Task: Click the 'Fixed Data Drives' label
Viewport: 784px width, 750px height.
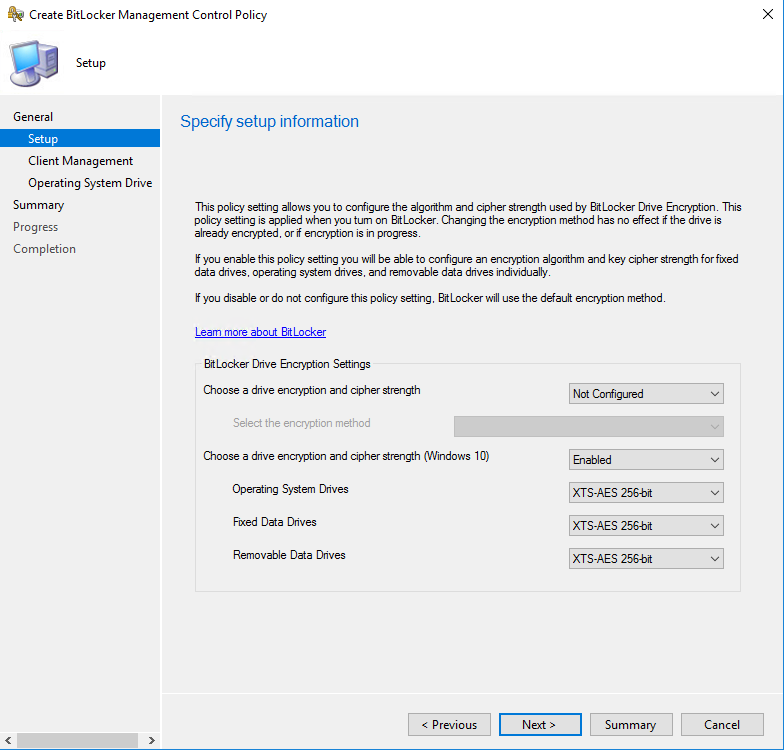Action: (274, 522)
